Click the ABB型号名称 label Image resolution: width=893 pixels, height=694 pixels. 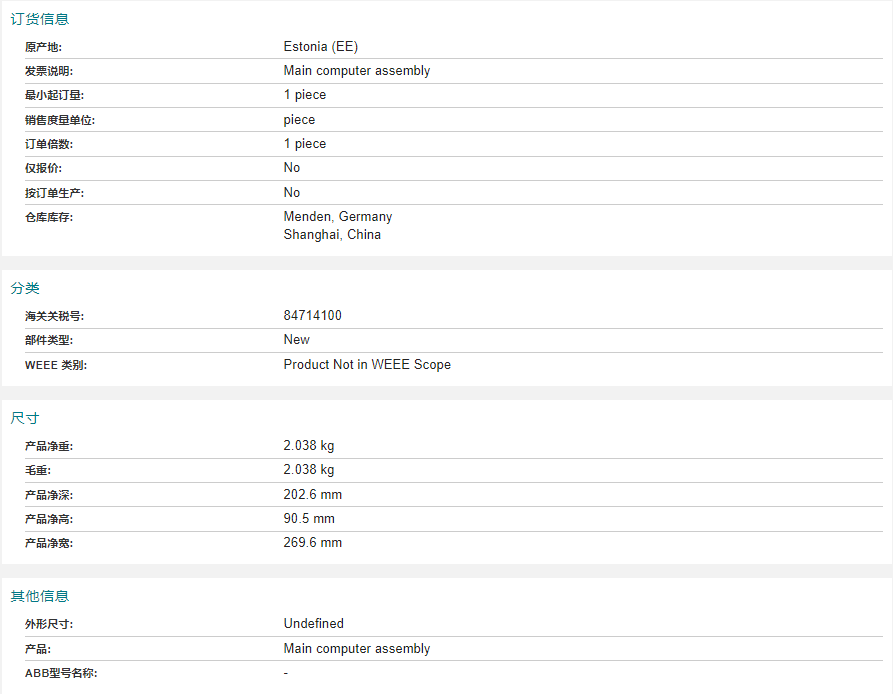(61, 673)
